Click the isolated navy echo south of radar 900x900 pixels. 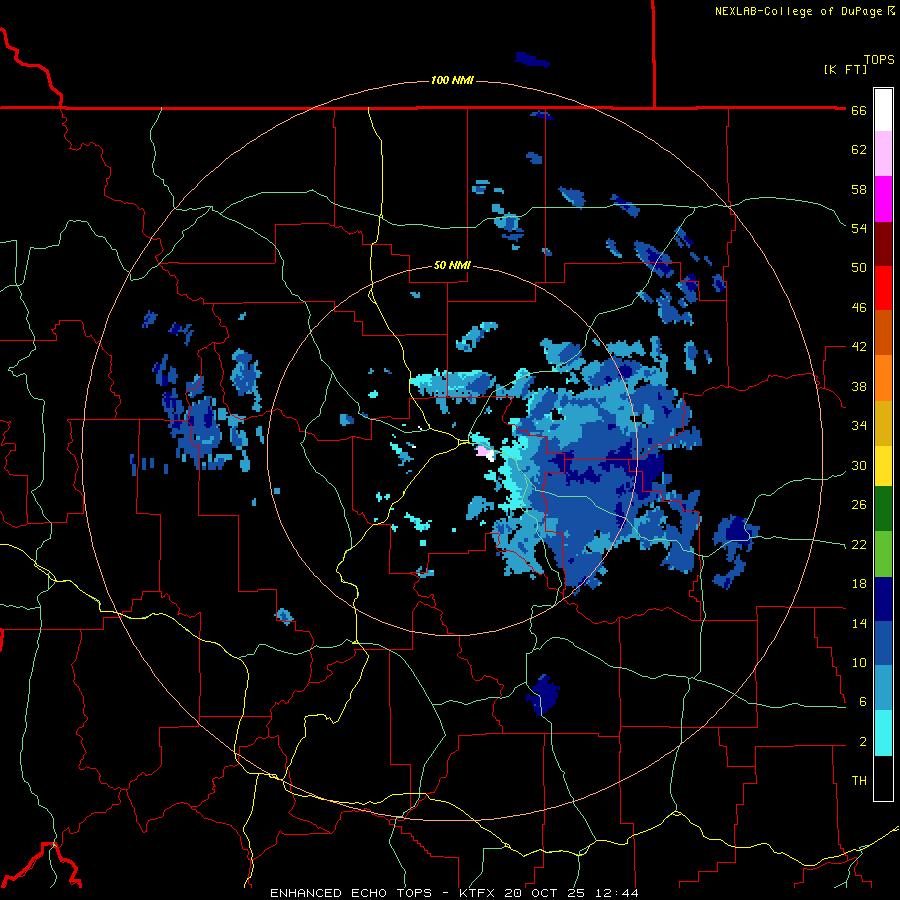[x=543, y=695]
